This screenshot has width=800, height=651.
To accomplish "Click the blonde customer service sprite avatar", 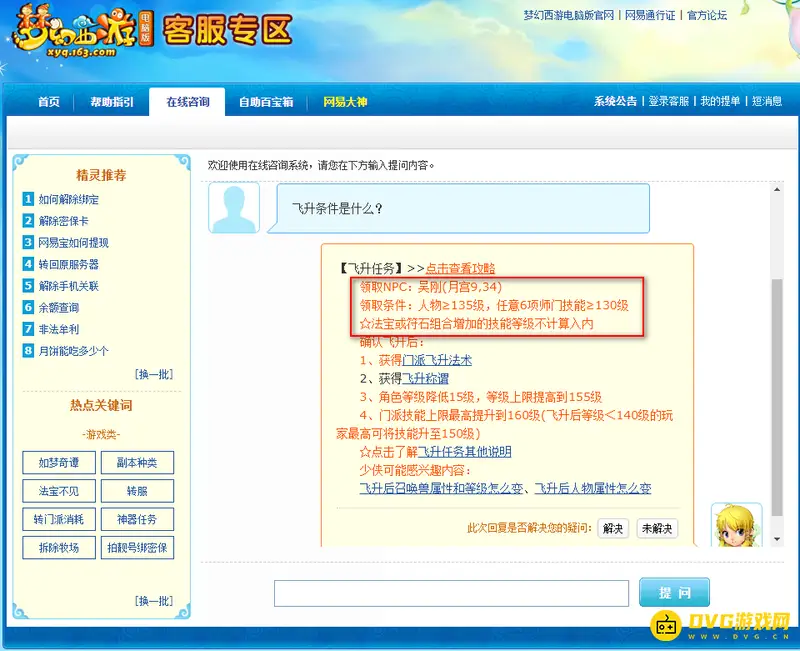I will click(x=737, y=525).
